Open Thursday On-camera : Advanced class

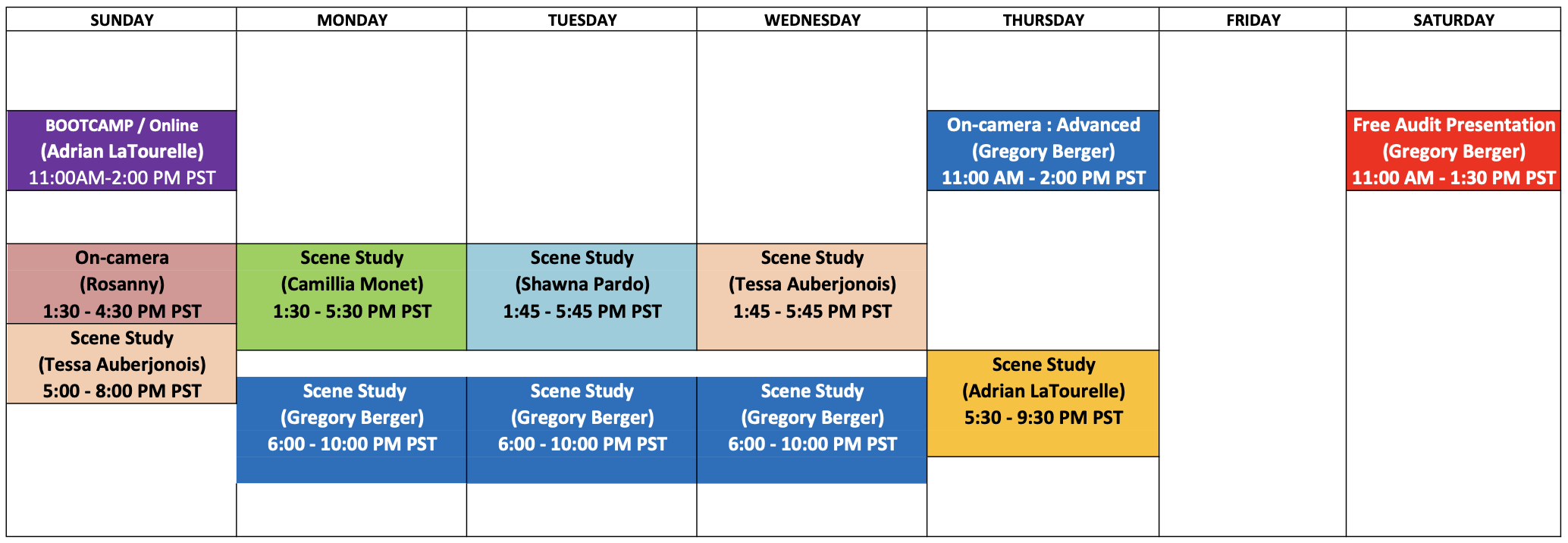(1043, 151)
